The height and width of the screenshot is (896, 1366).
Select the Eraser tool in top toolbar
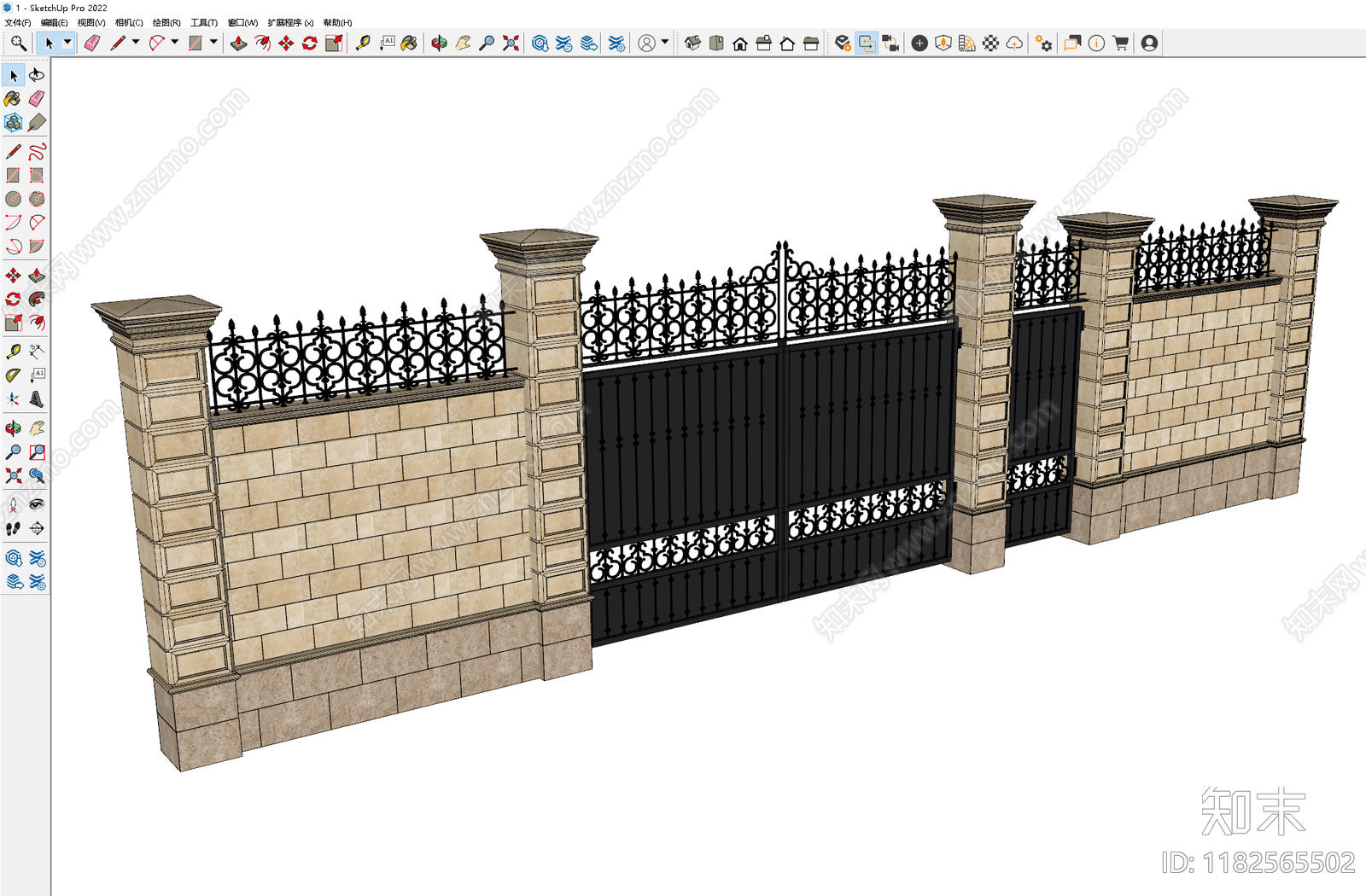[x=92, y=43]
